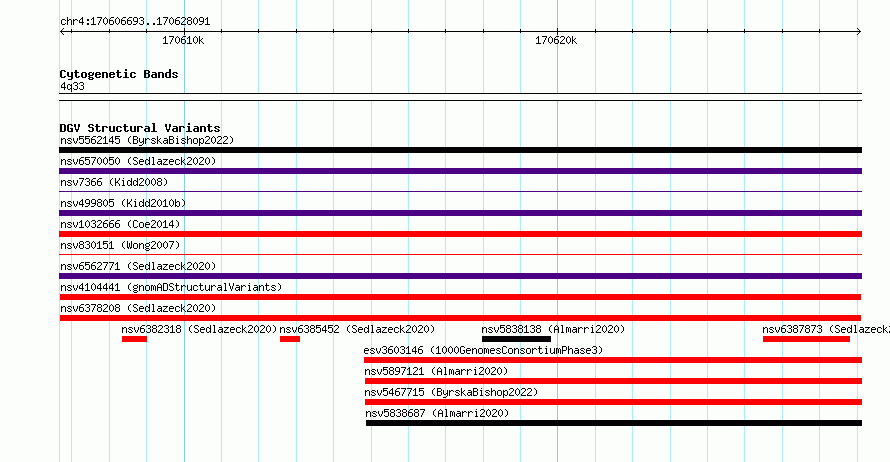Screen dimensions: 890x462
Task: Select the red nsv1032666 variant bar
Action: [x=460, y=234]
